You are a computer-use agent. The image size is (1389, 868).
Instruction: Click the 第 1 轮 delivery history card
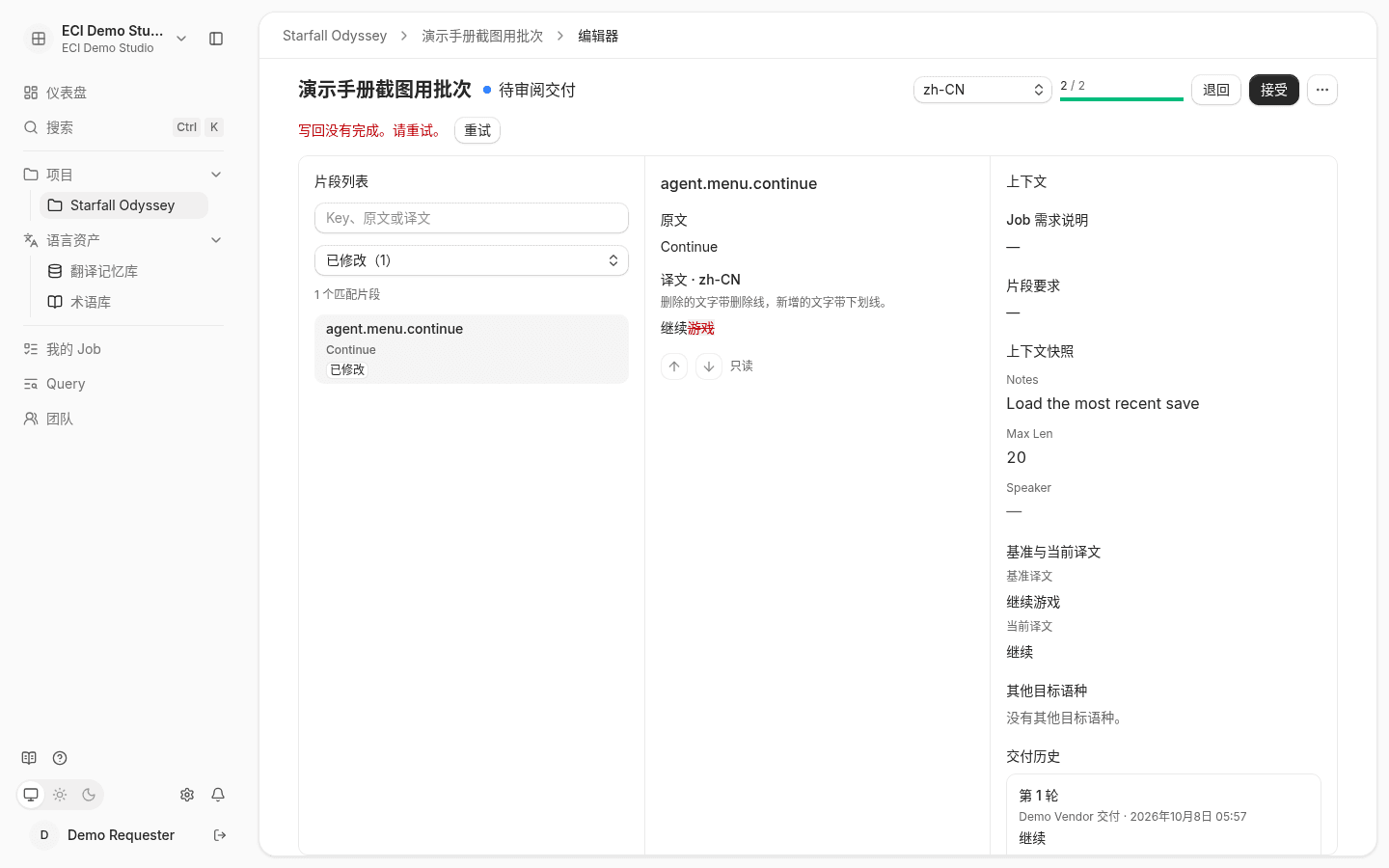point(1163,815)
